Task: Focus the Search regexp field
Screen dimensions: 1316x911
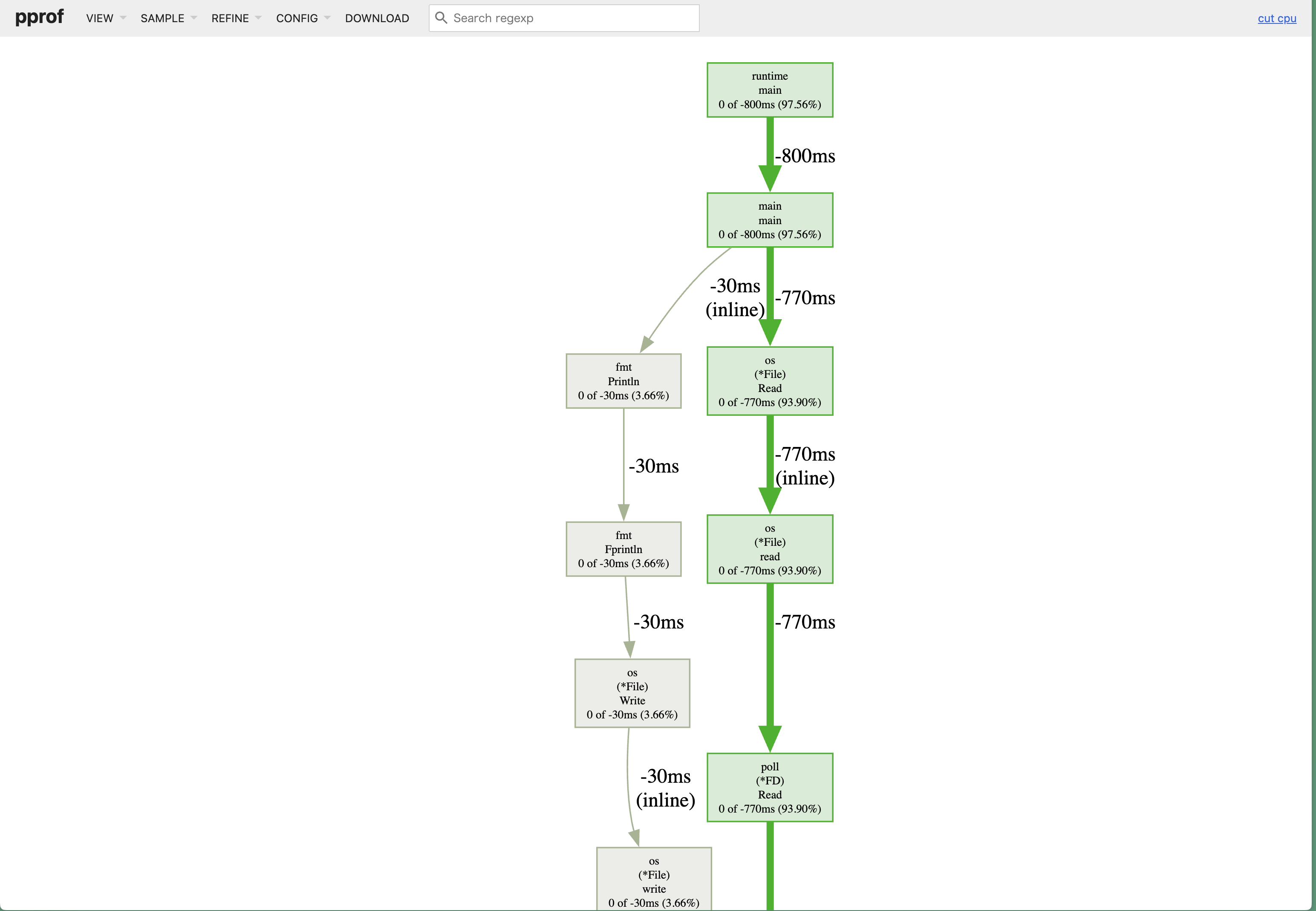Action: 571,18
